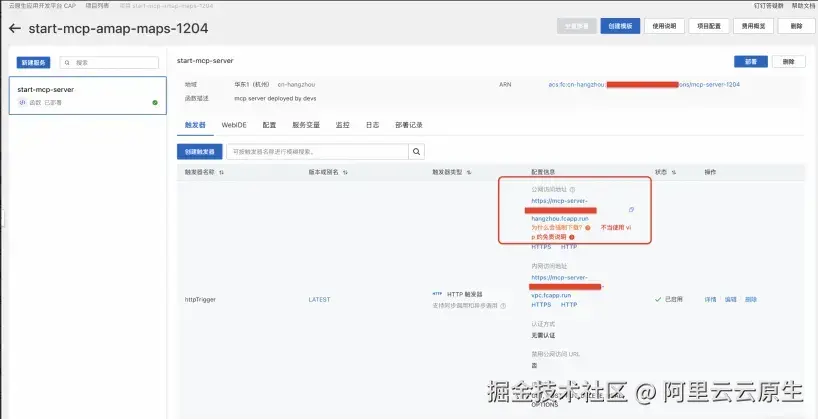Image resolution: width=818 pixels, height=419 pixels.
Task: Focus the trigger name search field
Action: click(317, 152)
